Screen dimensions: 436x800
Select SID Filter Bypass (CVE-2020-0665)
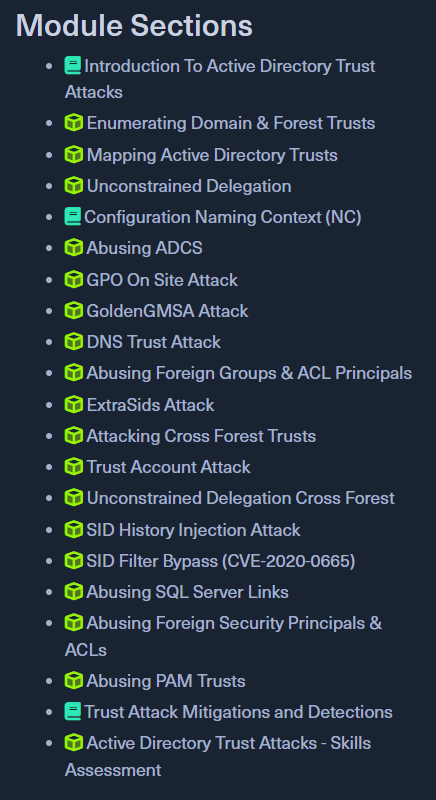point(221,561)
